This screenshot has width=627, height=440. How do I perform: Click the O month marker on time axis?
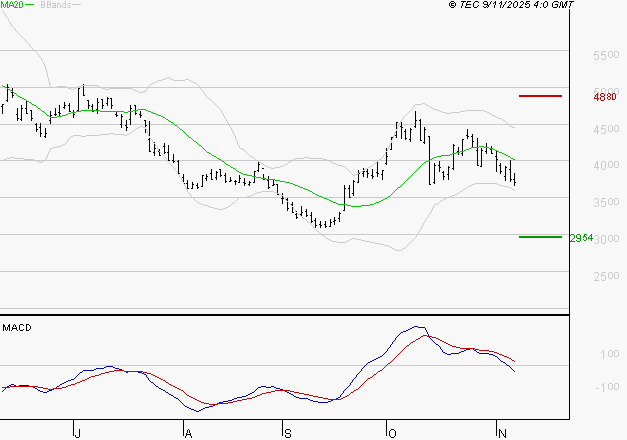(392, 433)
